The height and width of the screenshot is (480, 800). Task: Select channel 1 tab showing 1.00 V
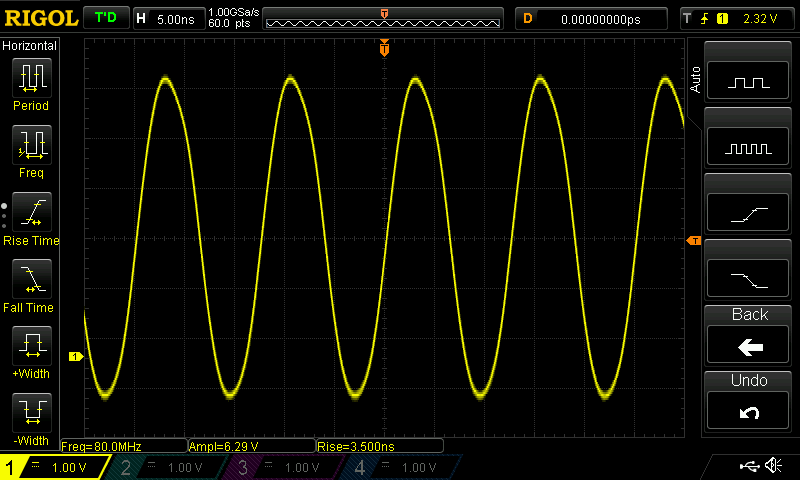55,467
